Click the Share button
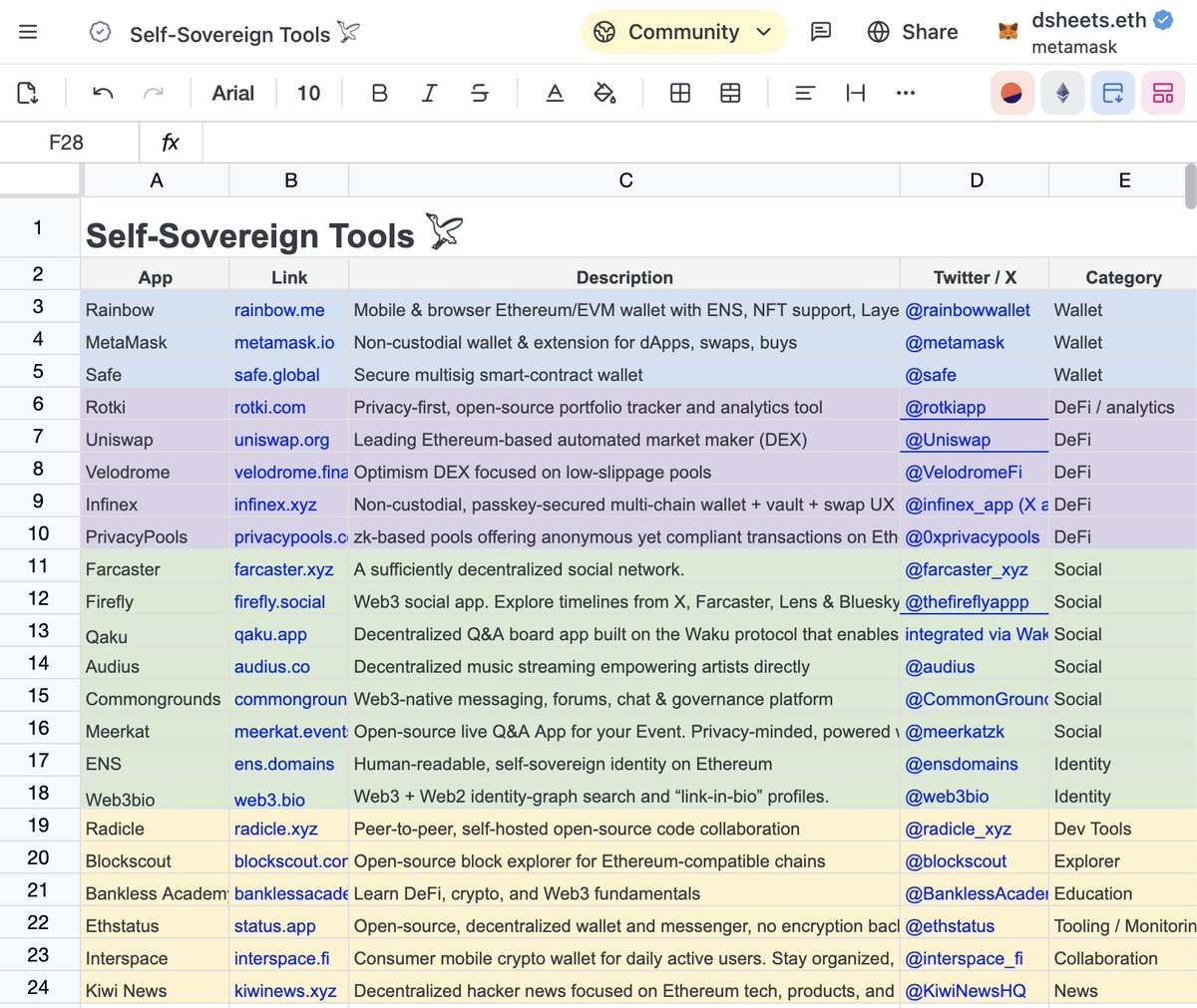The image size is (1197, 1008). [x=912, y=31]
